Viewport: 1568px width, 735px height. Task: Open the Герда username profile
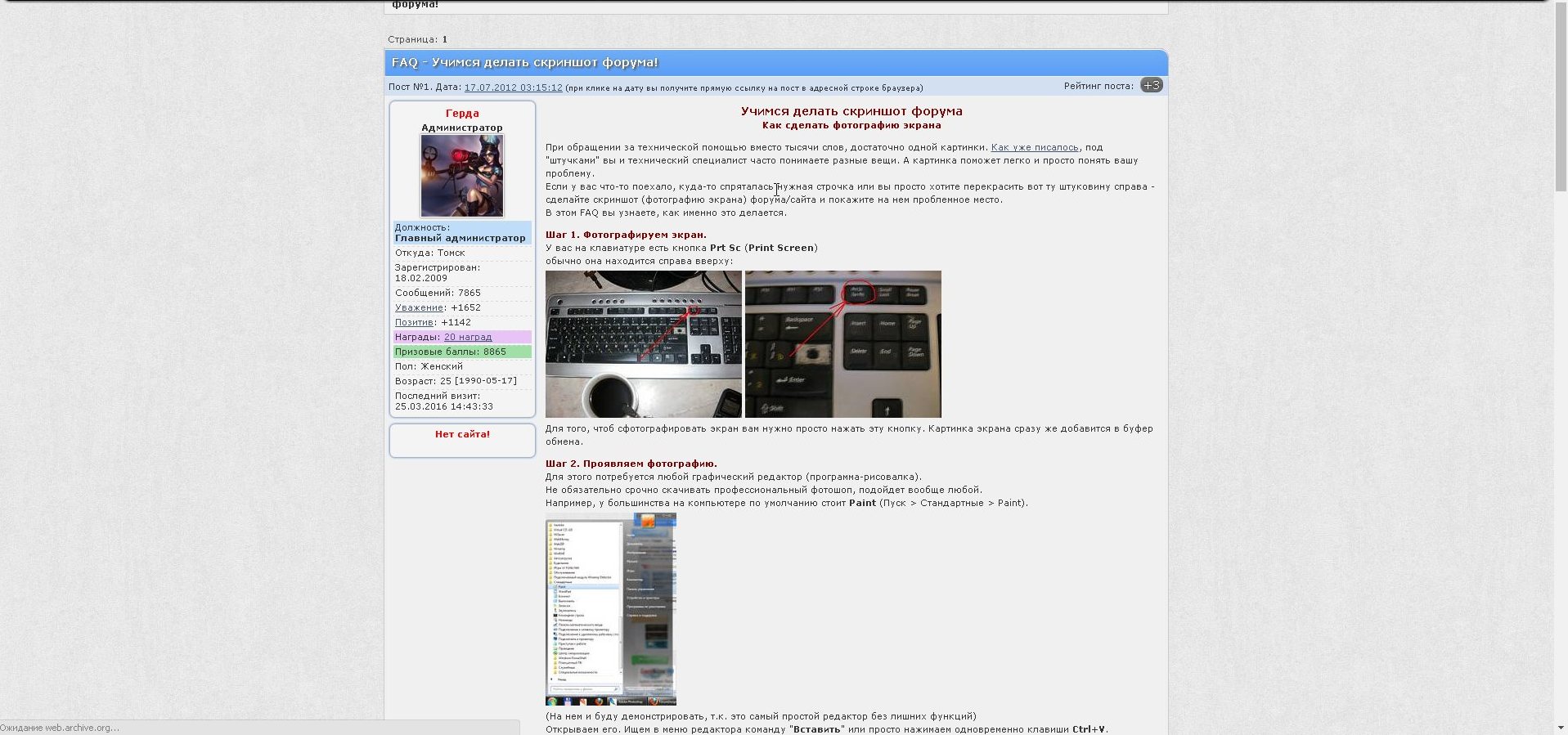point(462,114)
